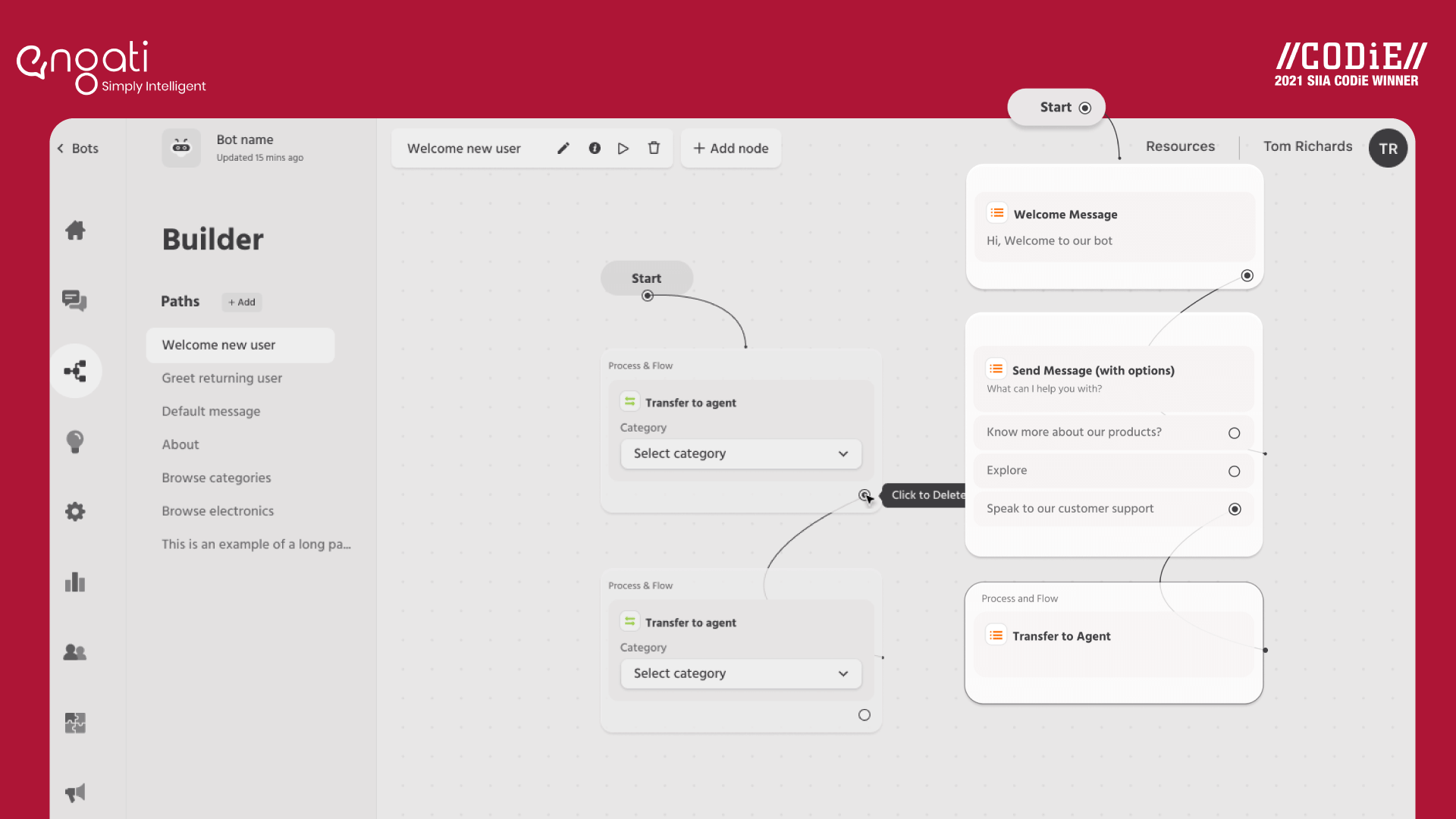Open the 'Greet returning user' path
Image resolution: width=1456 pixels, height=819 pixels.
click(x=221, y=378)
